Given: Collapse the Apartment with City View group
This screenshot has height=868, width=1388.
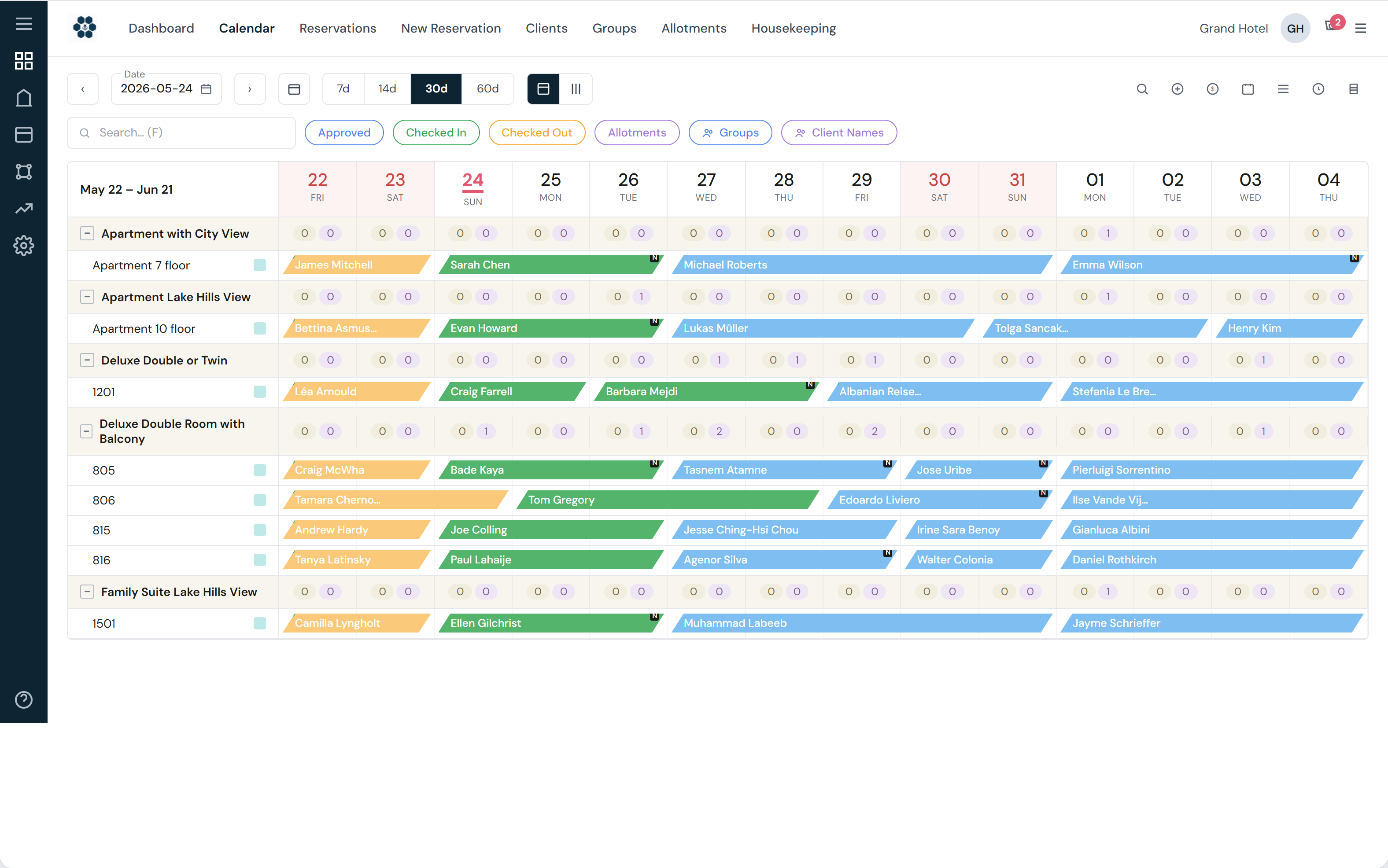Looking at the screenshot, I should click(x=87, y=234).
